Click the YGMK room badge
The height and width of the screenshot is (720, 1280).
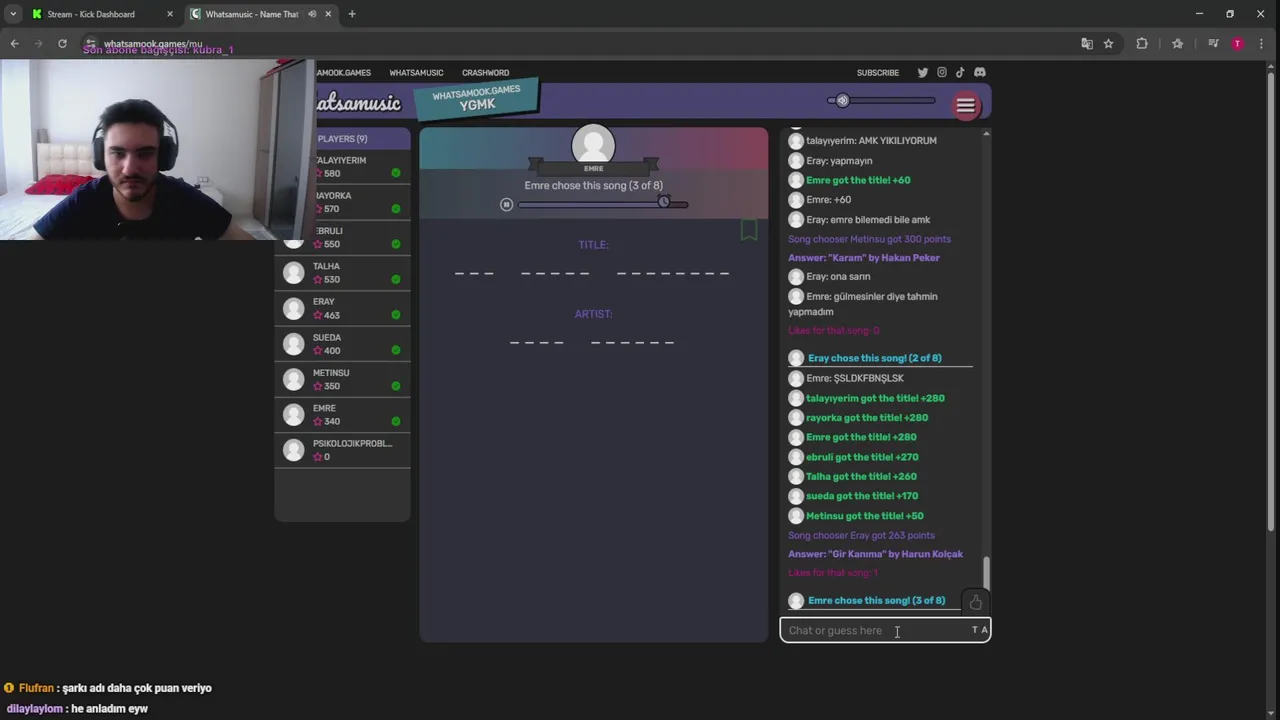pyautogui.click(x=477, y=98)
